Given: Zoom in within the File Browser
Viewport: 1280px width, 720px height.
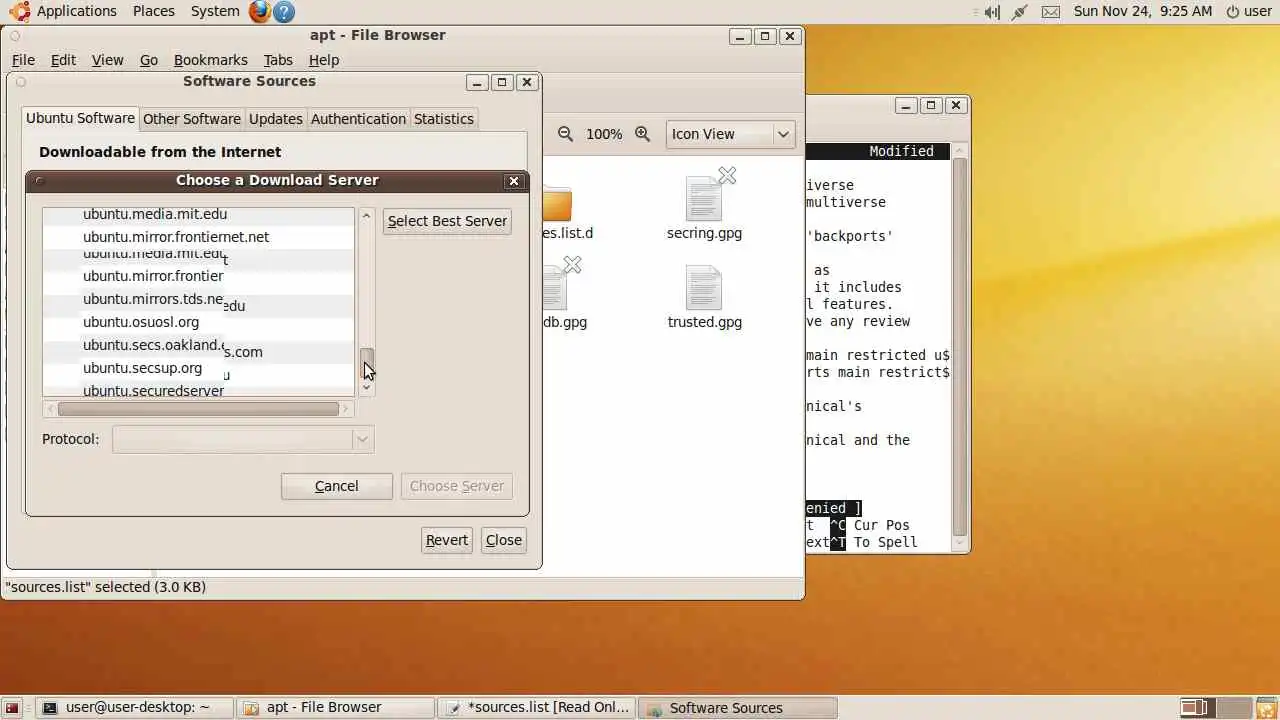Looking at the screenshot, I should click(643, 133).
